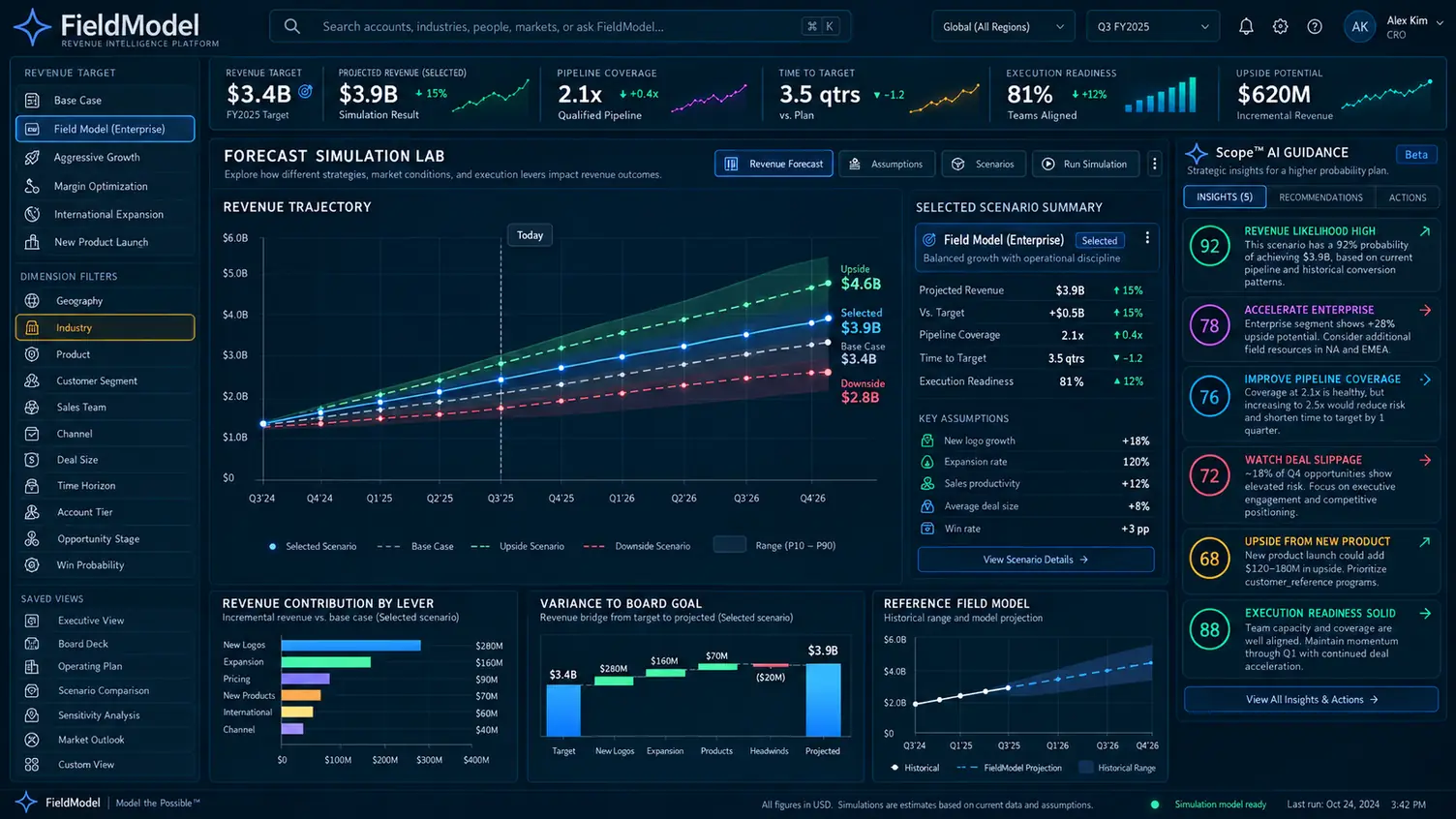Open the Global (All Regions) dropdown
Image resolution: width=1456 pixels, height=819 pixels.
tap(1003, 27)
